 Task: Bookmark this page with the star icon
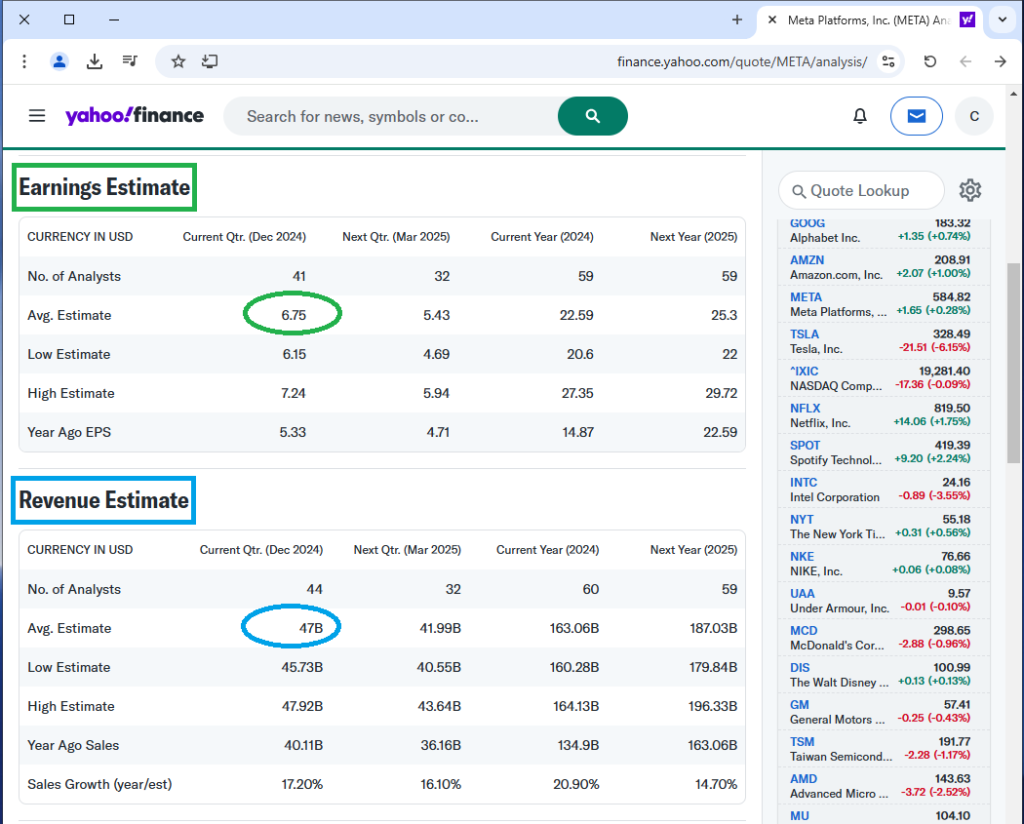[178, 61]
